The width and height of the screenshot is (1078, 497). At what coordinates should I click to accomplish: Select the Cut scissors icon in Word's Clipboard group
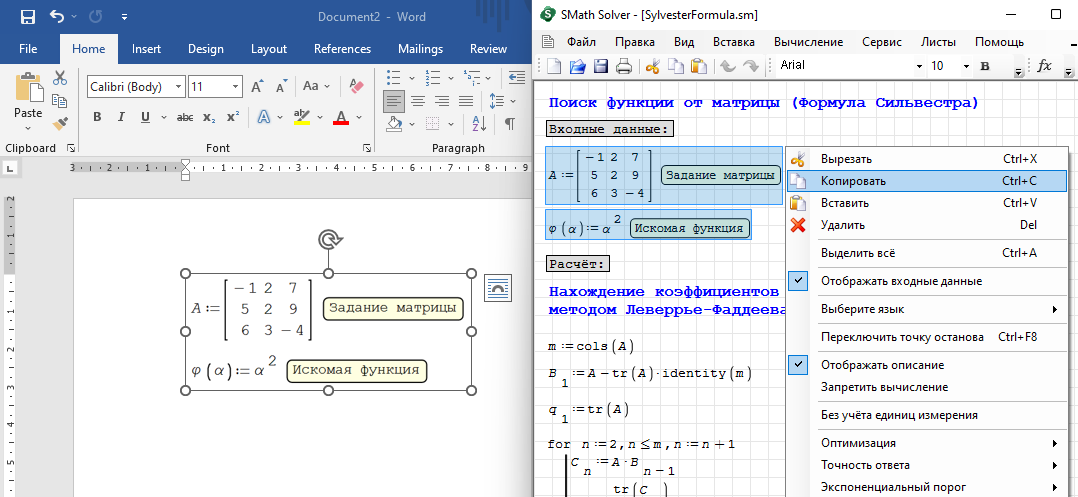tap(60, 78)
